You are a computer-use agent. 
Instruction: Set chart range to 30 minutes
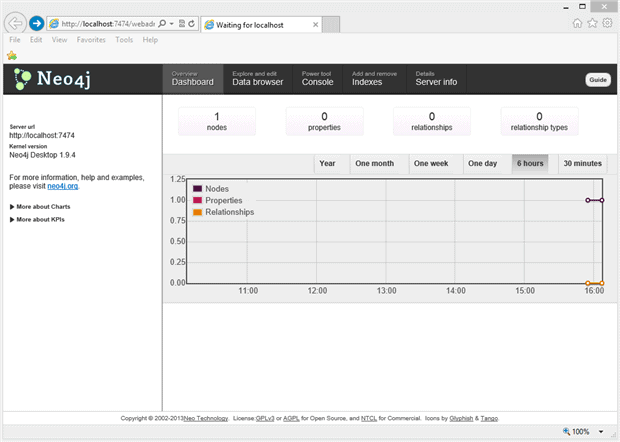(583, 164)
